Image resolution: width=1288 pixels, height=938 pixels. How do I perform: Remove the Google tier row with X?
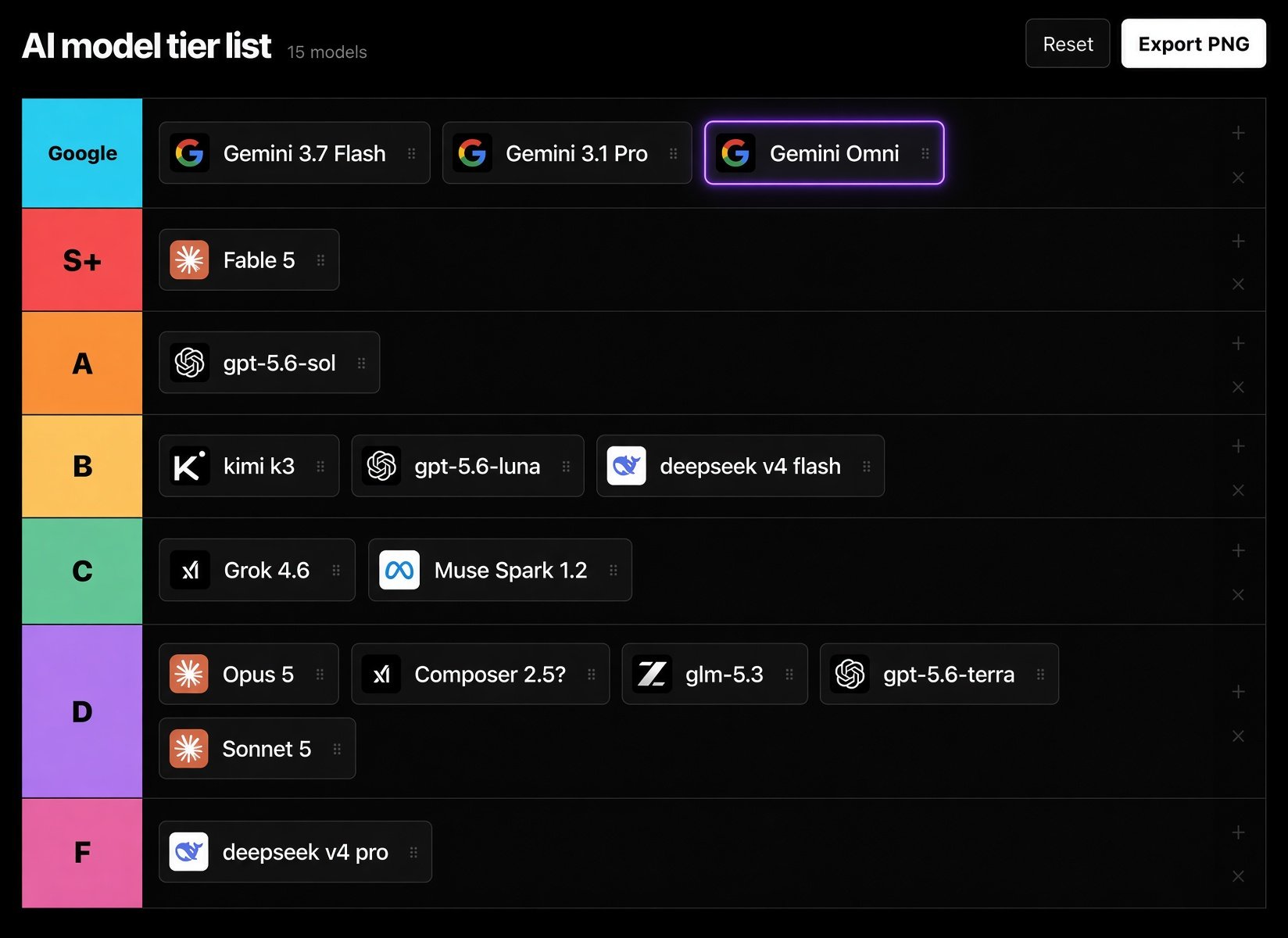click(1238, 177)
